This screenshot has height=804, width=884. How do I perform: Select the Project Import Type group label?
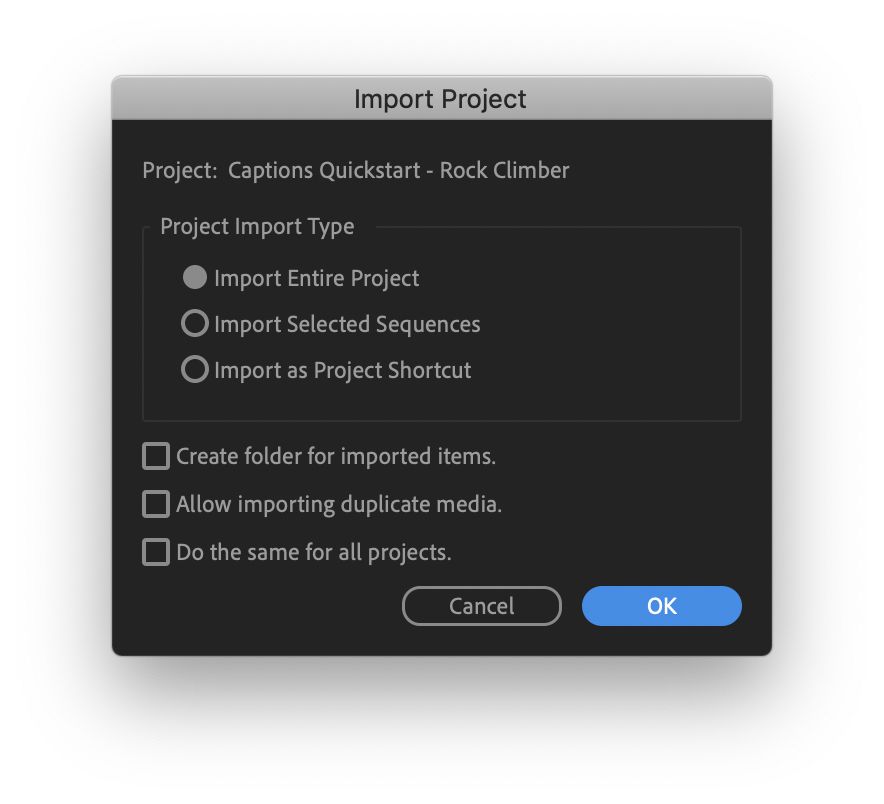[256, 227]
